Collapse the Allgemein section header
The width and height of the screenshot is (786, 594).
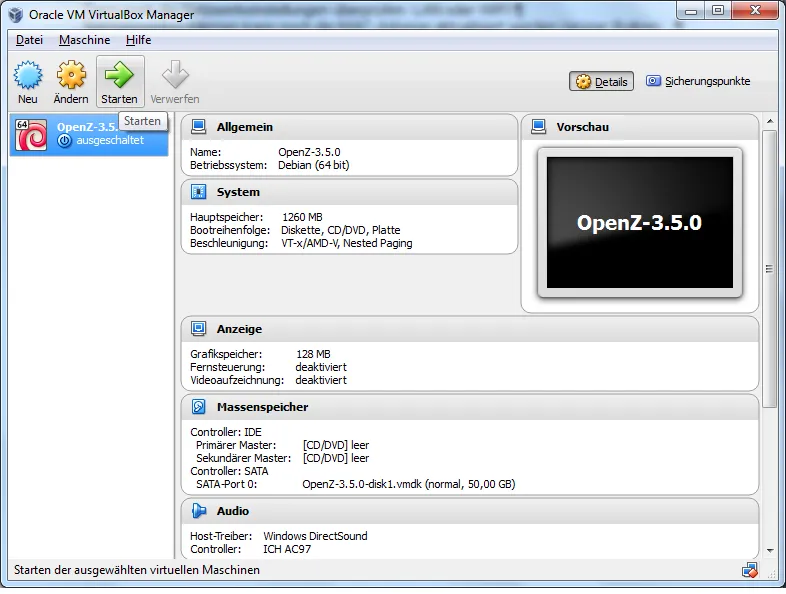point(349,127)
